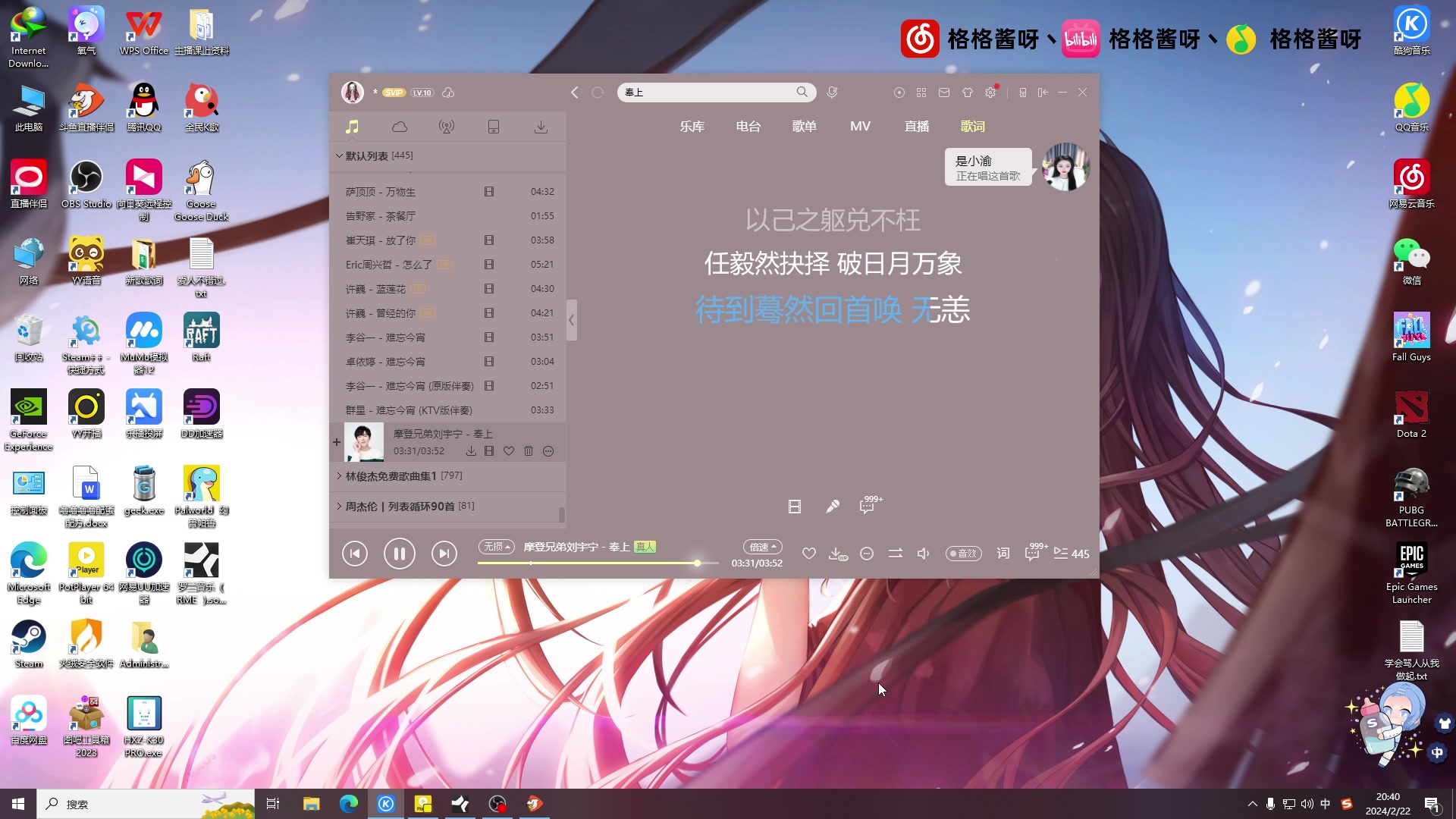Toggle the 音效 sound effect button

pyautogui.click(x=963, y=554)
